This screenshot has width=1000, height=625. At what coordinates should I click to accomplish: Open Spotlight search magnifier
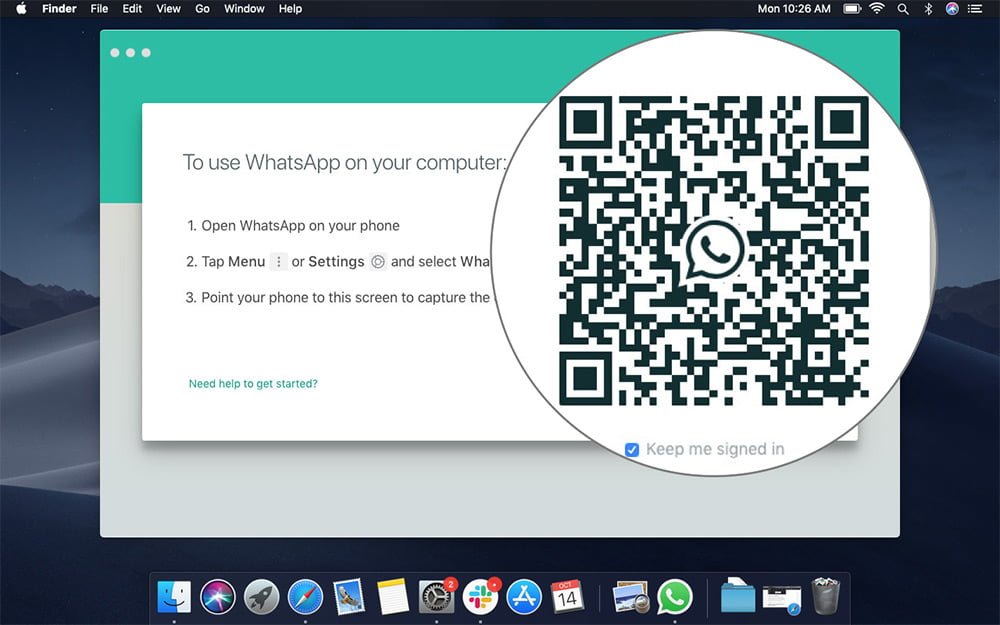(903, 9)
